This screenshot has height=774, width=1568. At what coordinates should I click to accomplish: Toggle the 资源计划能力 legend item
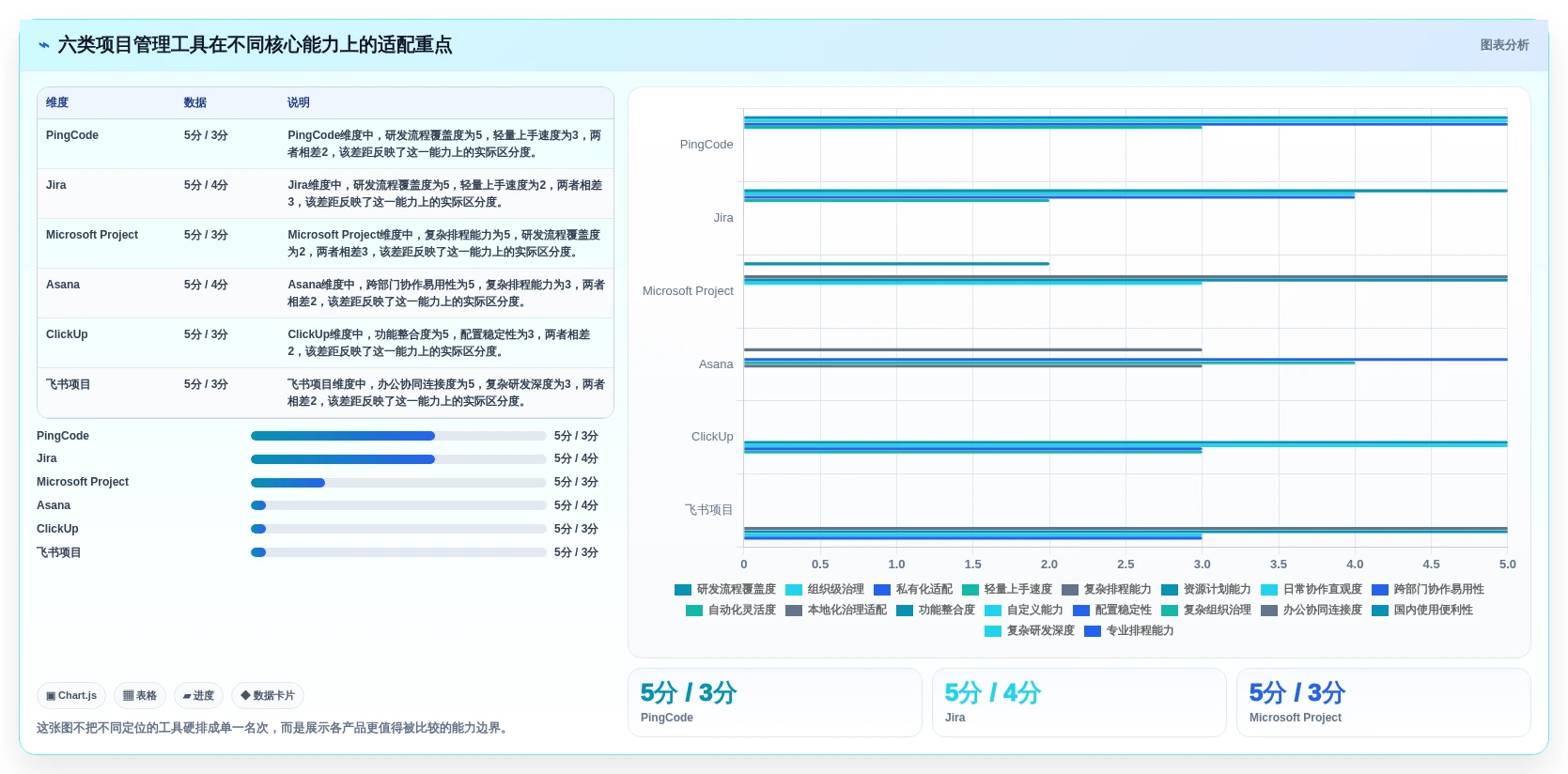[x=1206, y=590]
